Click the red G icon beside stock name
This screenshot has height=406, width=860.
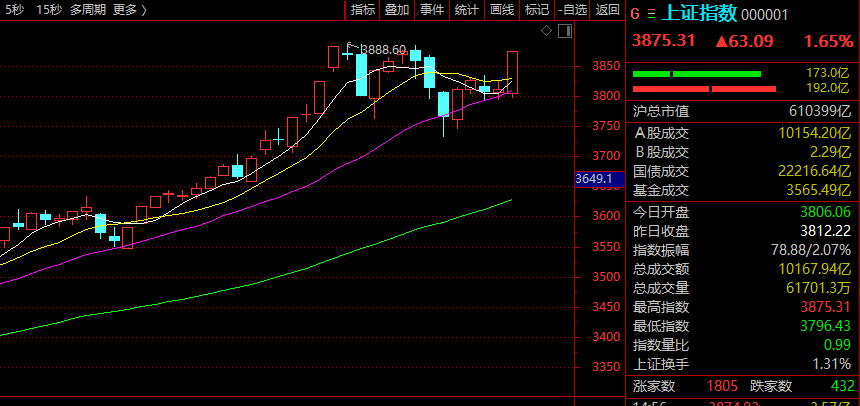point(635,14)
